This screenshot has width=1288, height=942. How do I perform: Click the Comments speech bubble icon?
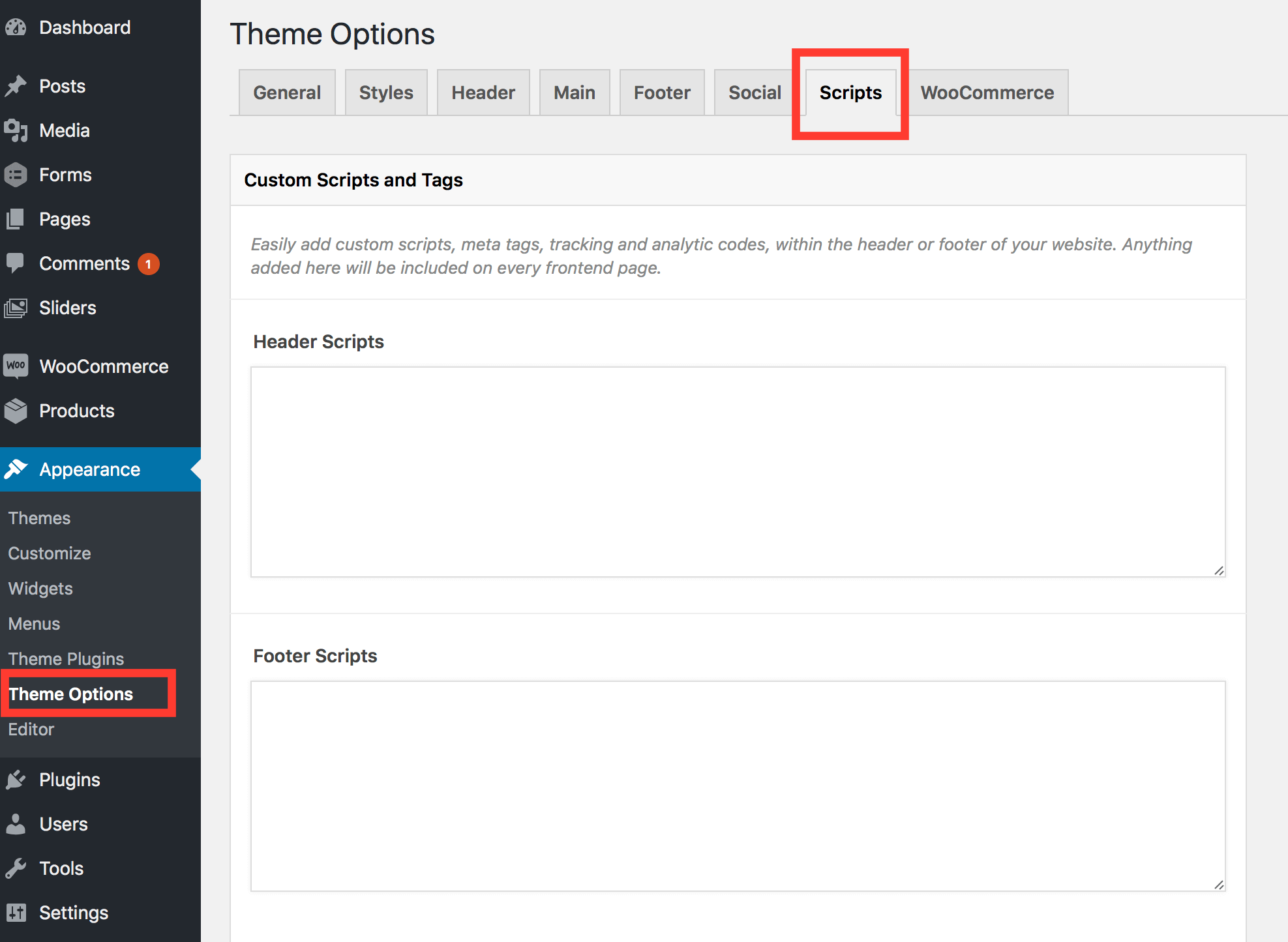click(x=16, y=263)
